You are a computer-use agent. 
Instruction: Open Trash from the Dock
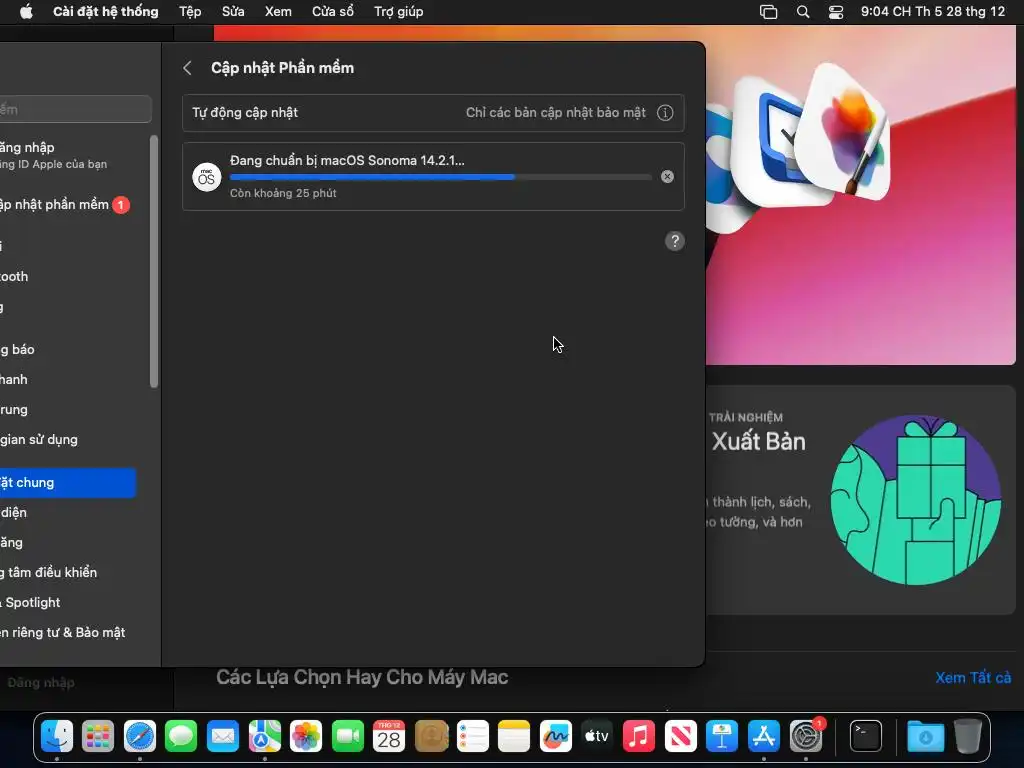click(x=967, y=736)
